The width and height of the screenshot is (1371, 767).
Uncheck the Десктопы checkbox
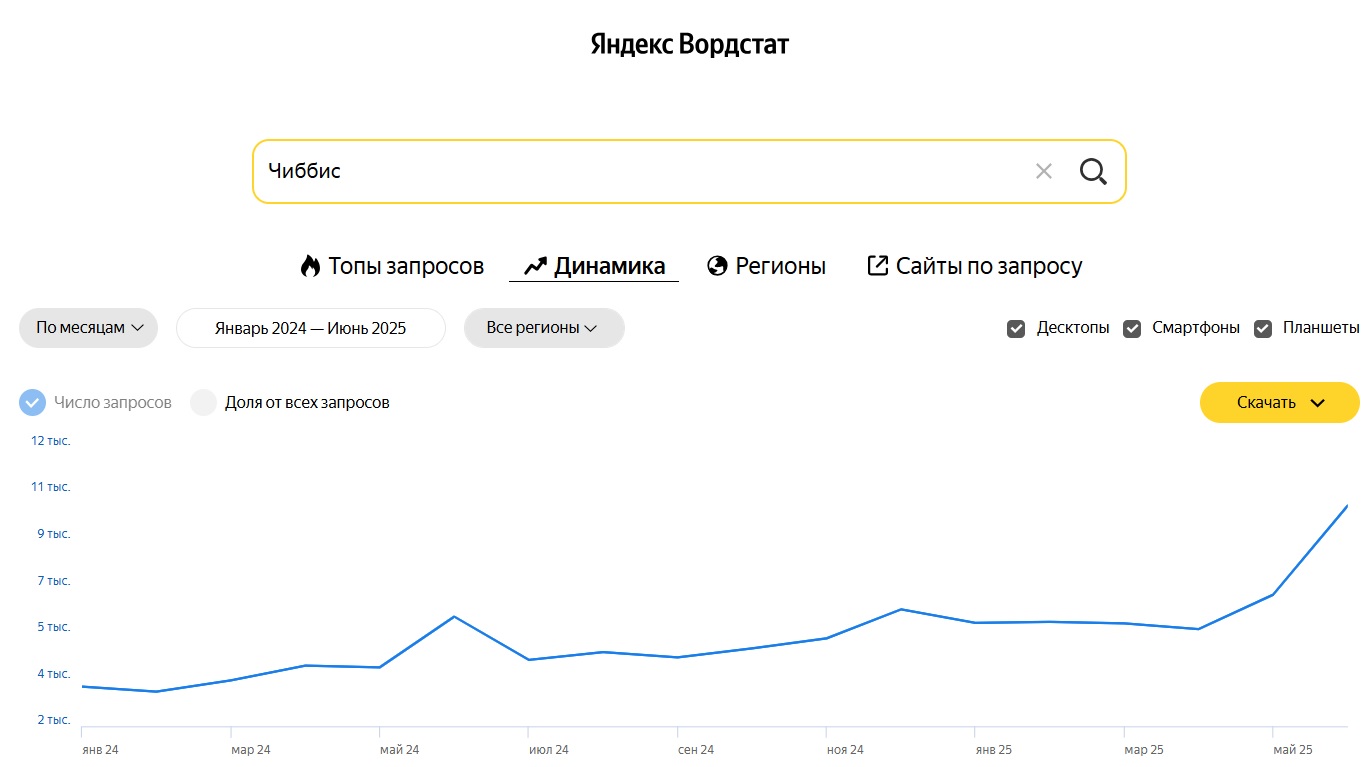[x=1016, y=328]
